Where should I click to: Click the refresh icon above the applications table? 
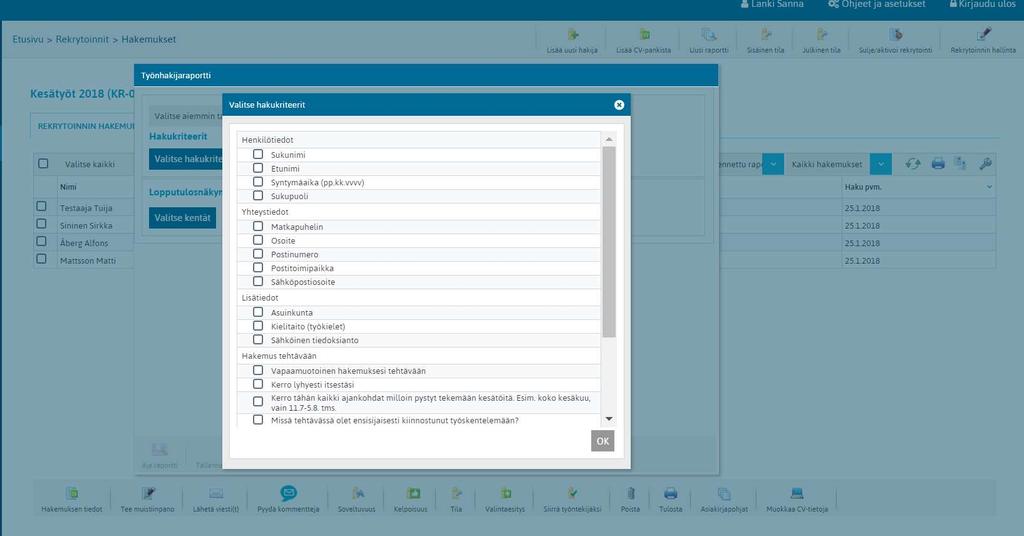(x=913, y=164)
